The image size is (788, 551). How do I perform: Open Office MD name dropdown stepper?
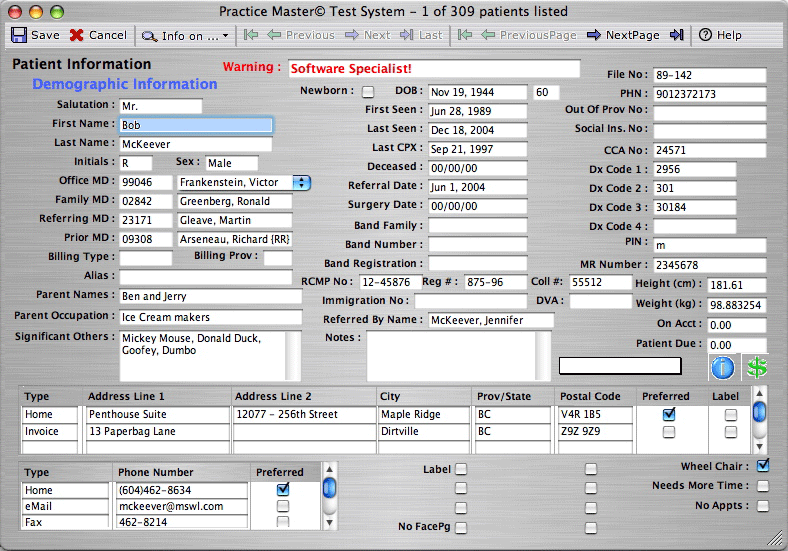[x=302, y=182]
